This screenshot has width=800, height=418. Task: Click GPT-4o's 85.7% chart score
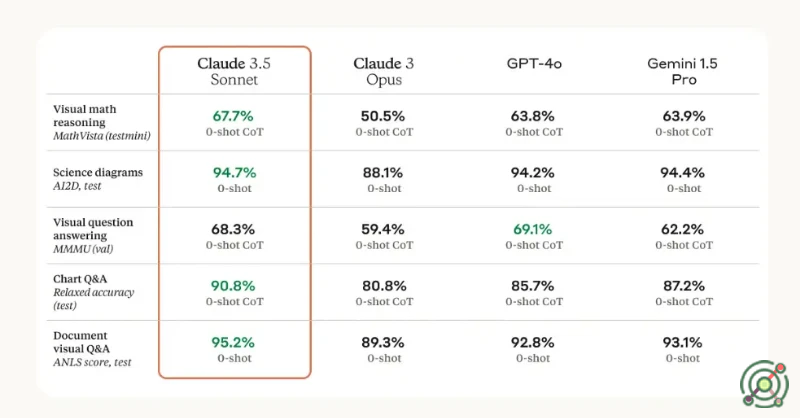(533, 285)
